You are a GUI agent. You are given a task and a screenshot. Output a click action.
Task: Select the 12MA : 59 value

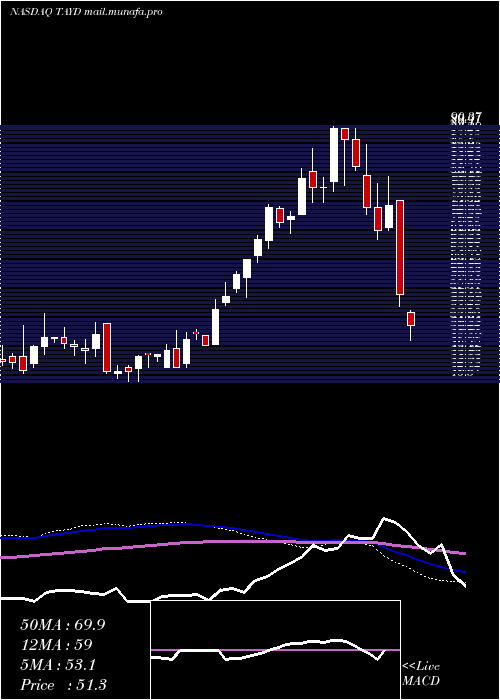click(x=56, y=645)
